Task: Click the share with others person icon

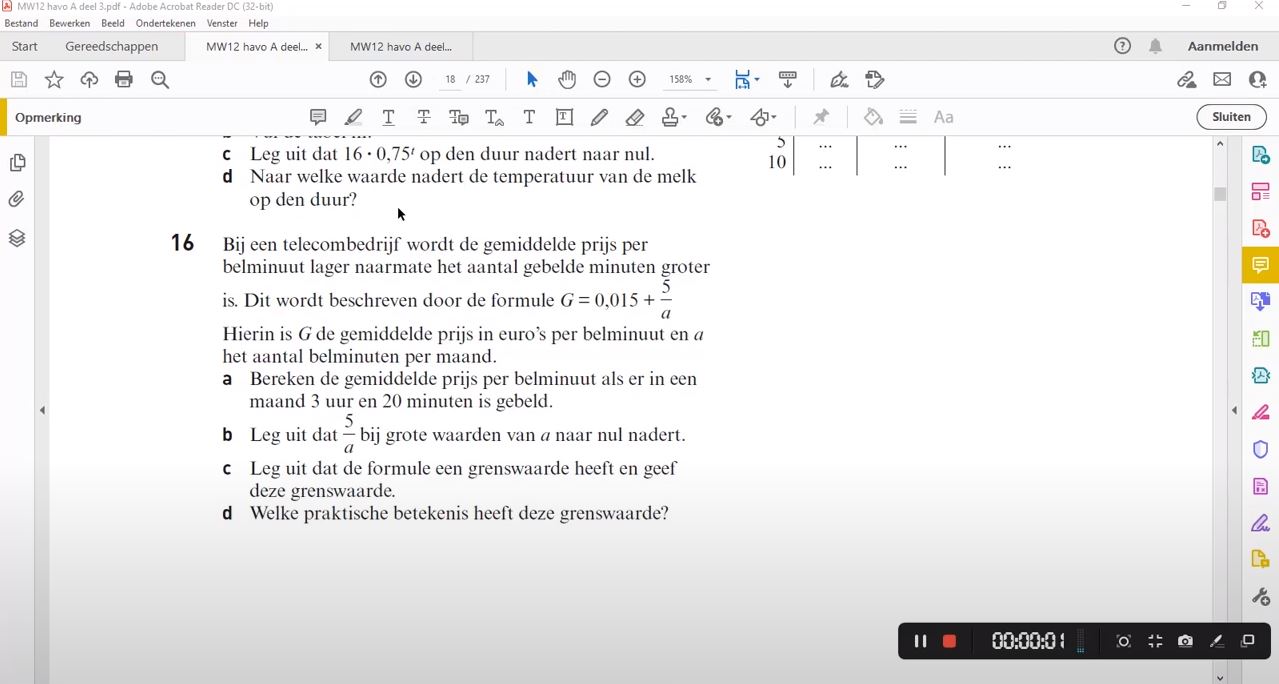Action: pos(1258,80)
